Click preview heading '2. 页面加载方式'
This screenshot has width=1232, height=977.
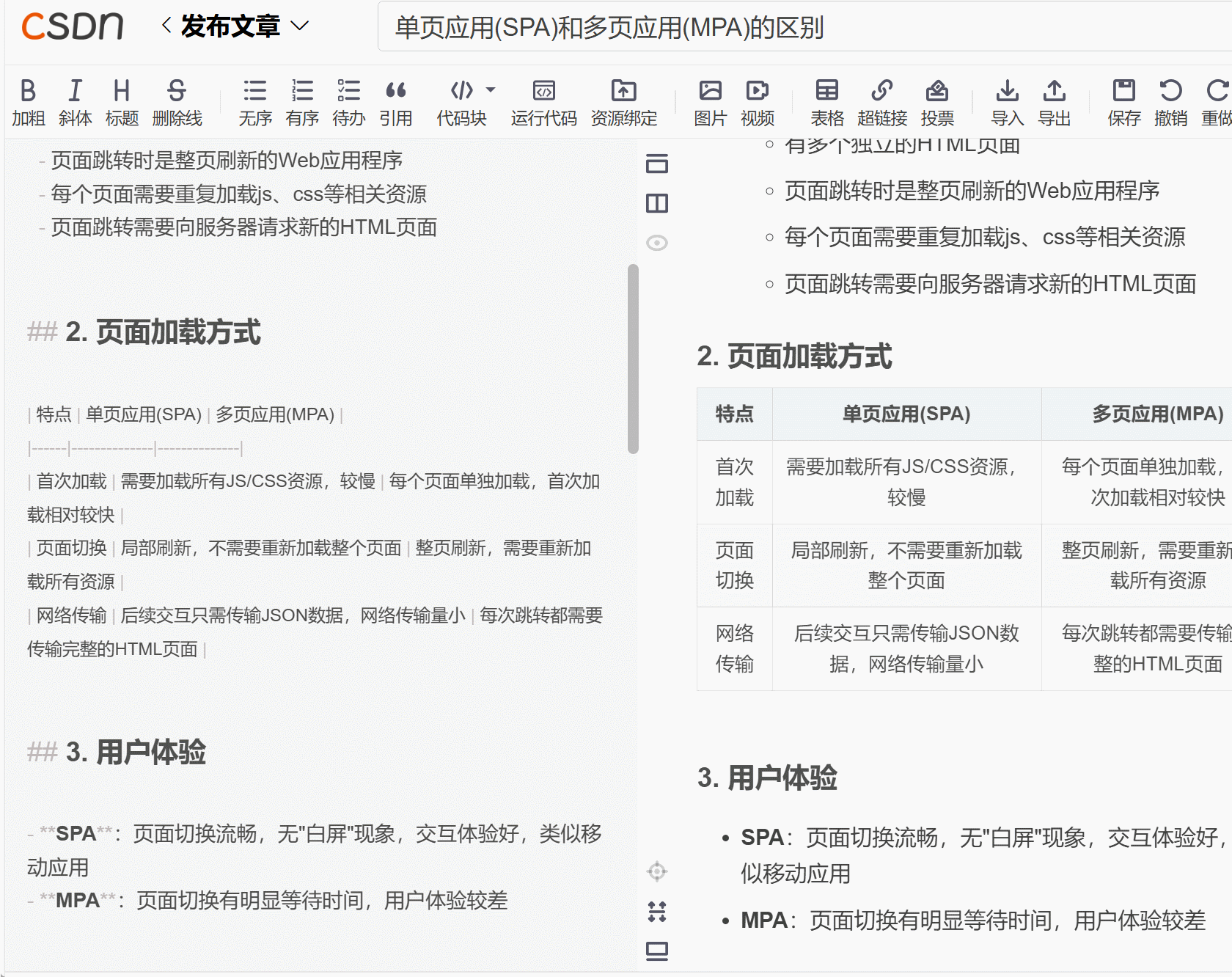pos(794,356)
